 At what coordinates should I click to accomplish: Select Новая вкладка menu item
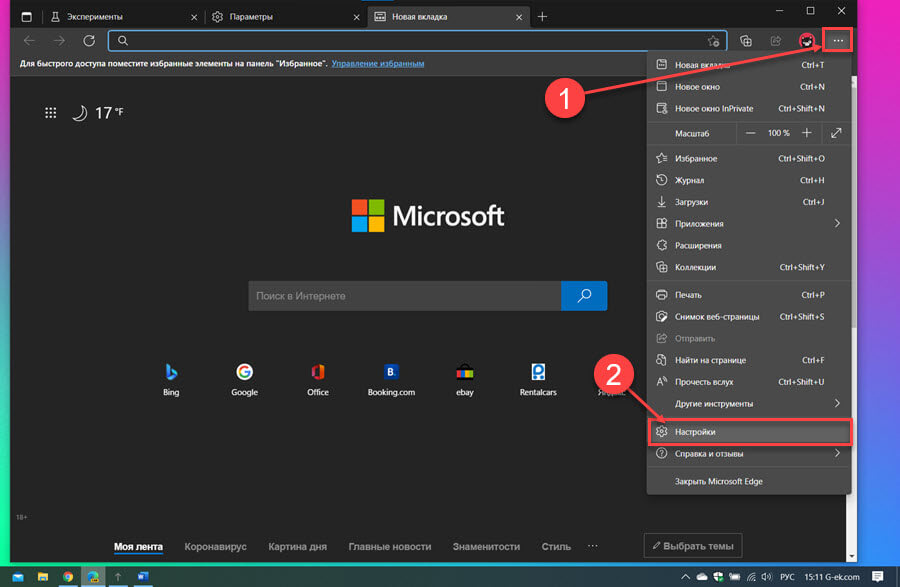click(748, 65)
